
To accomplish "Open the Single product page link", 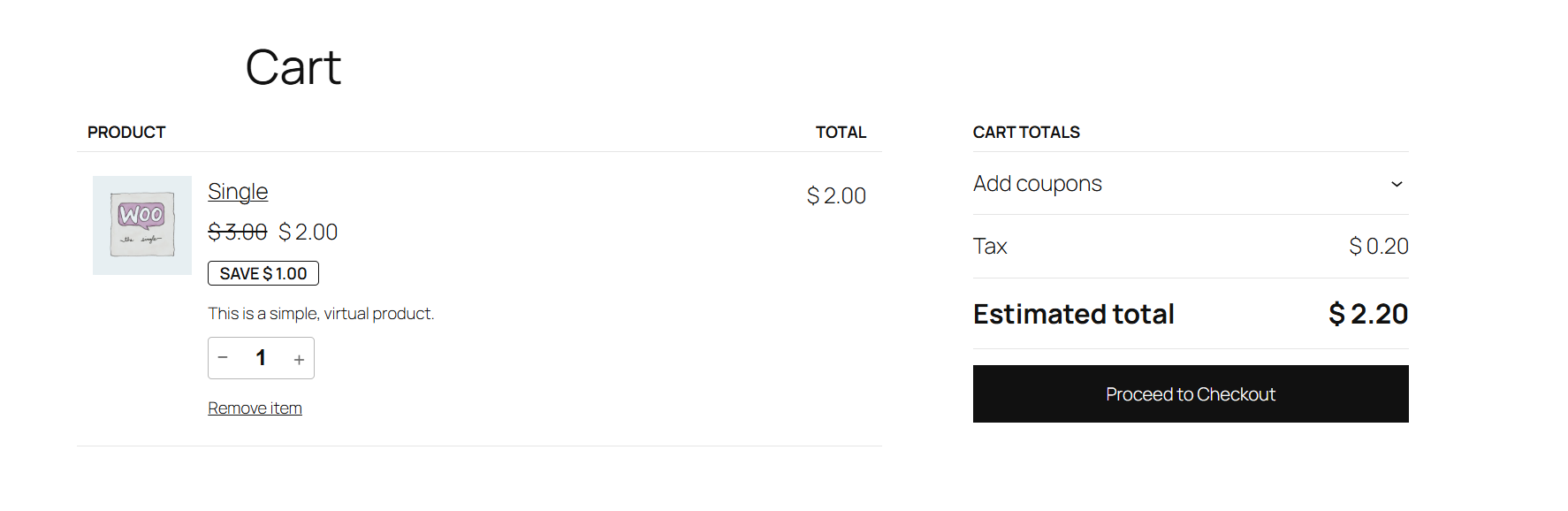I will [237, 191].
